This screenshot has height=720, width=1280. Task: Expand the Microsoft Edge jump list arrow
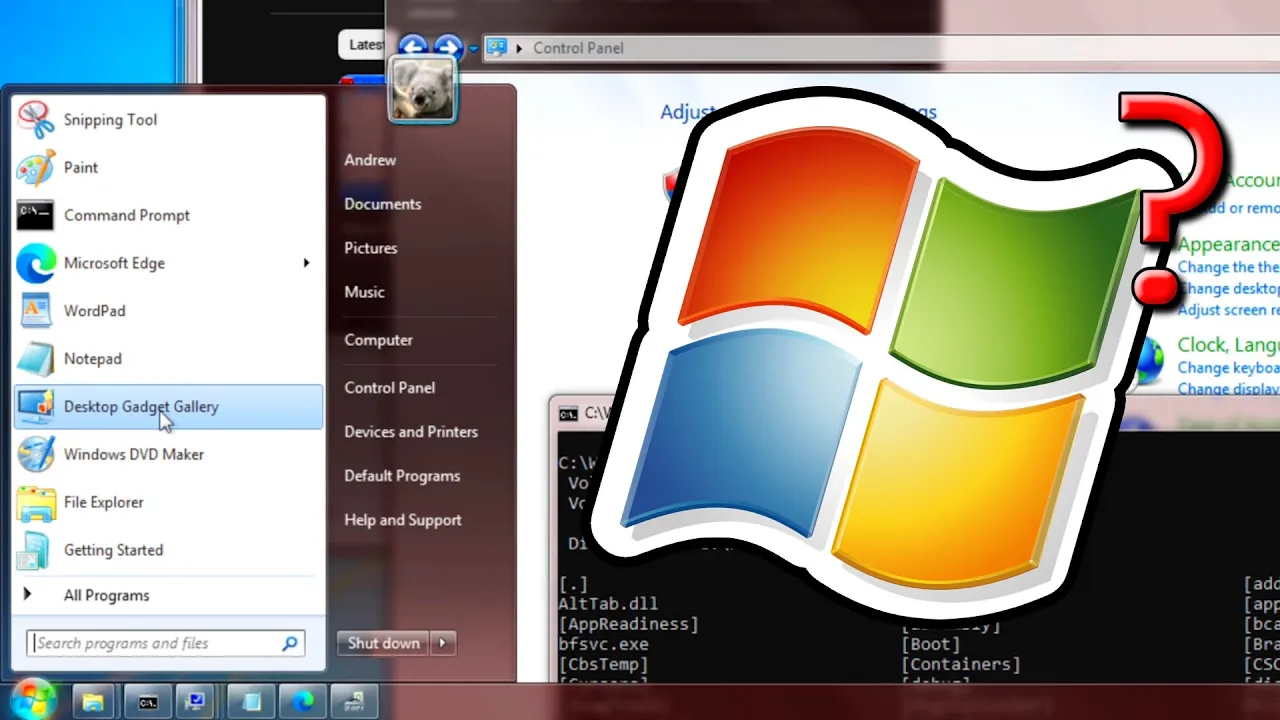pyautogui.click(x=306, y=263)
